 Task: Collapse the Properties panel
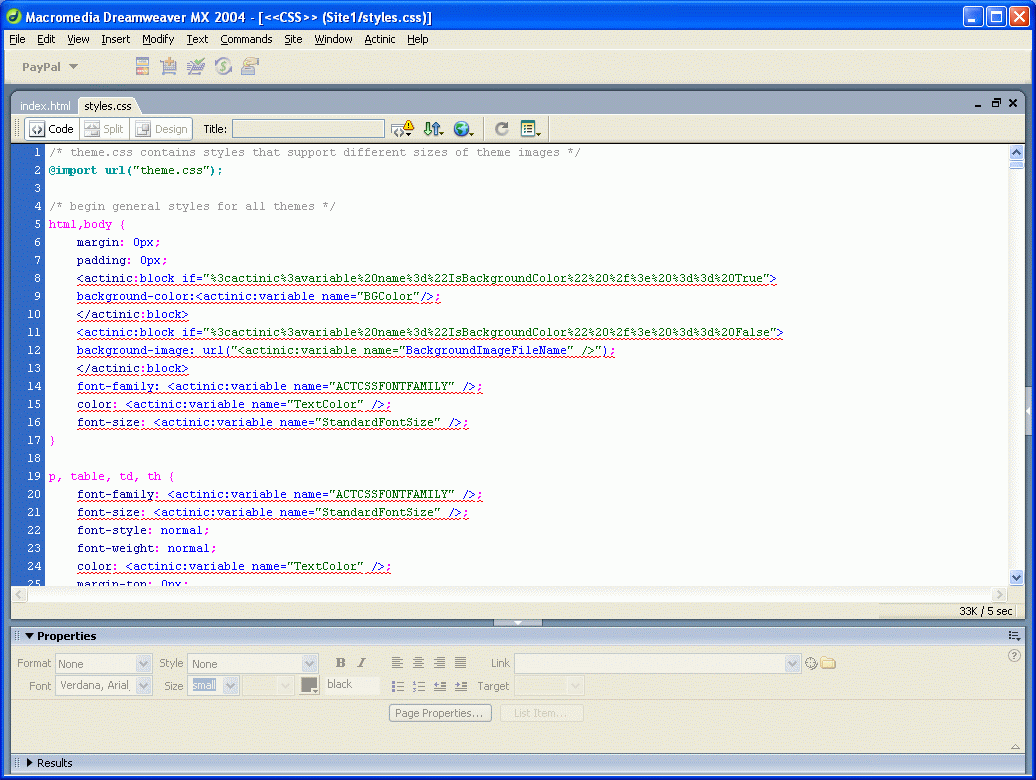pyautogui.click(x=30, y=636)
